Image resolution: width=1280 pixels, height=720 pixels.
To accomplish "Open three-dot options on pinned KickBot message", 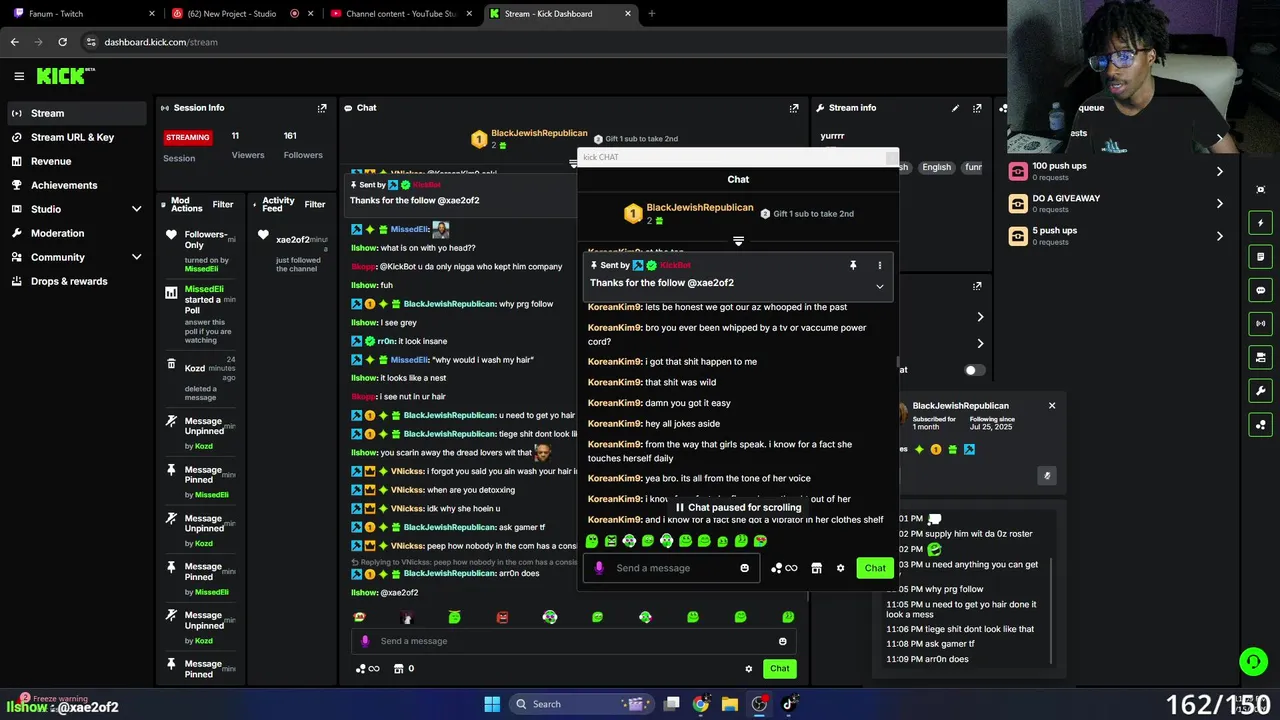I will [x=880, y=265].
